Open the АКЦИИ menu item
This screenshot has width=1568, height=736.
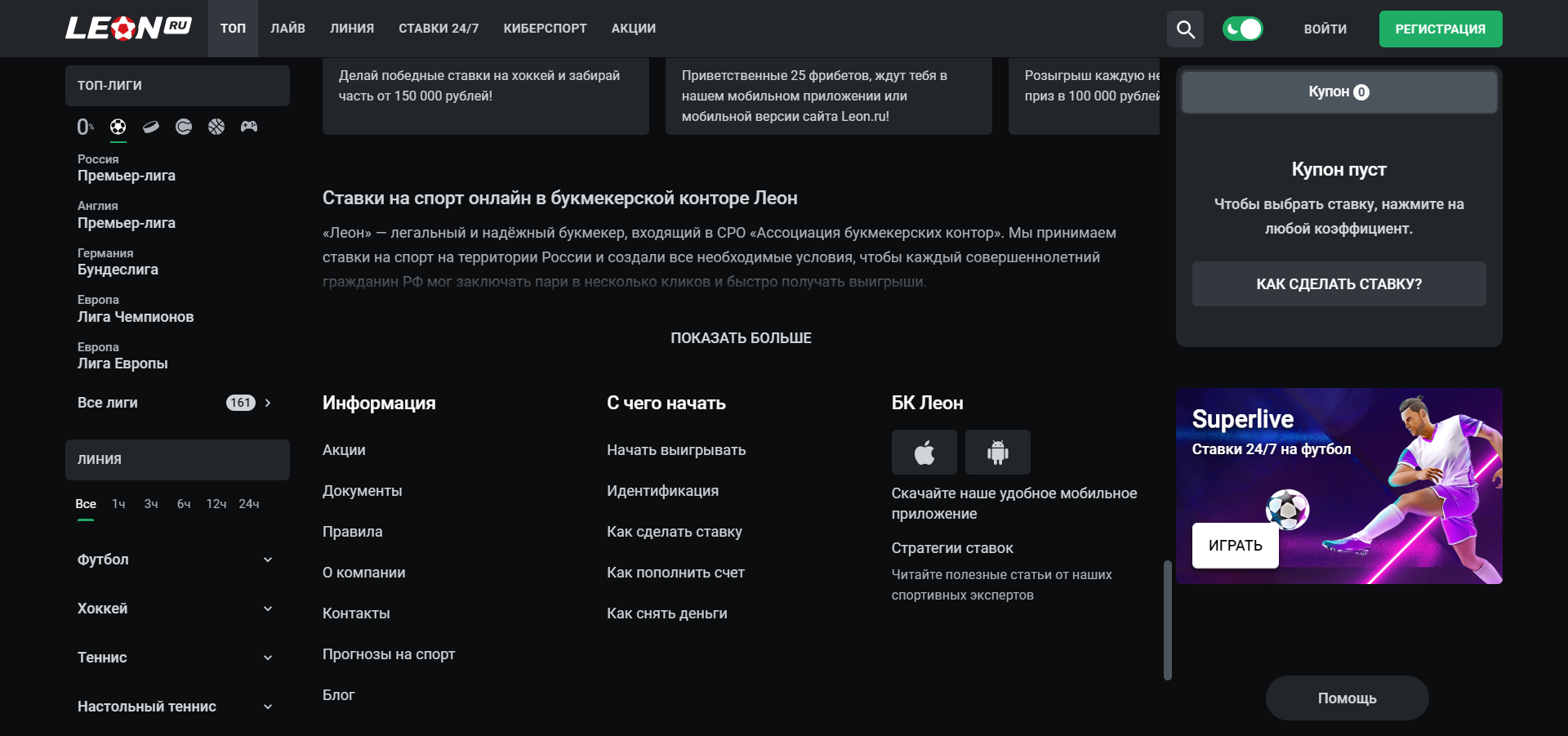[634, 29]
